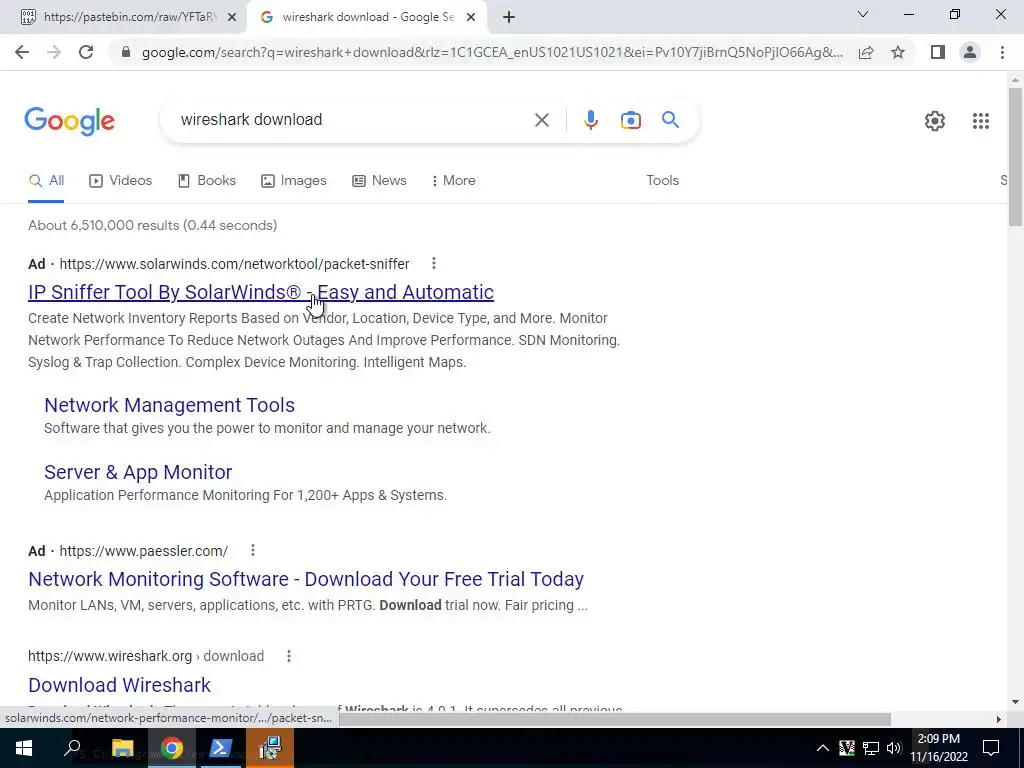Open options for the paessler.com ad
This screenshot has height=768, width=1024.
point(253,551)
